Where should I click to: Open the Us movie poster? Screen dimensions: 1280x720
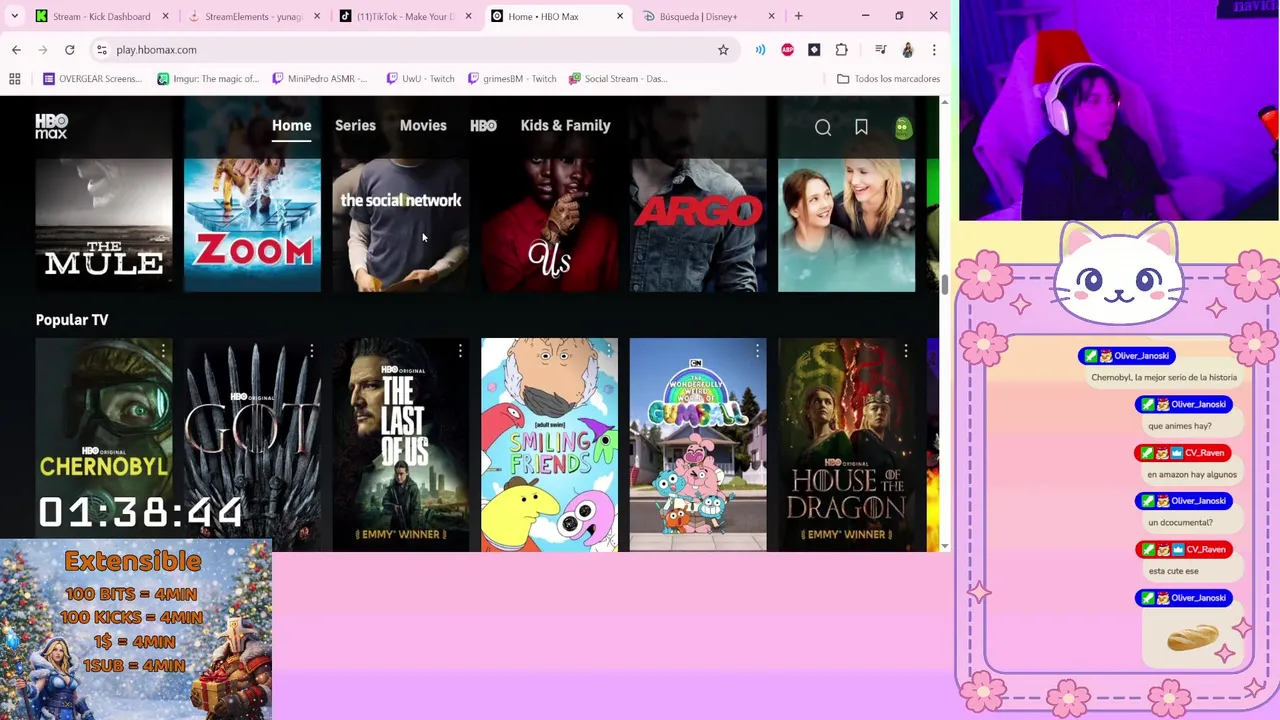coord(549,225)
